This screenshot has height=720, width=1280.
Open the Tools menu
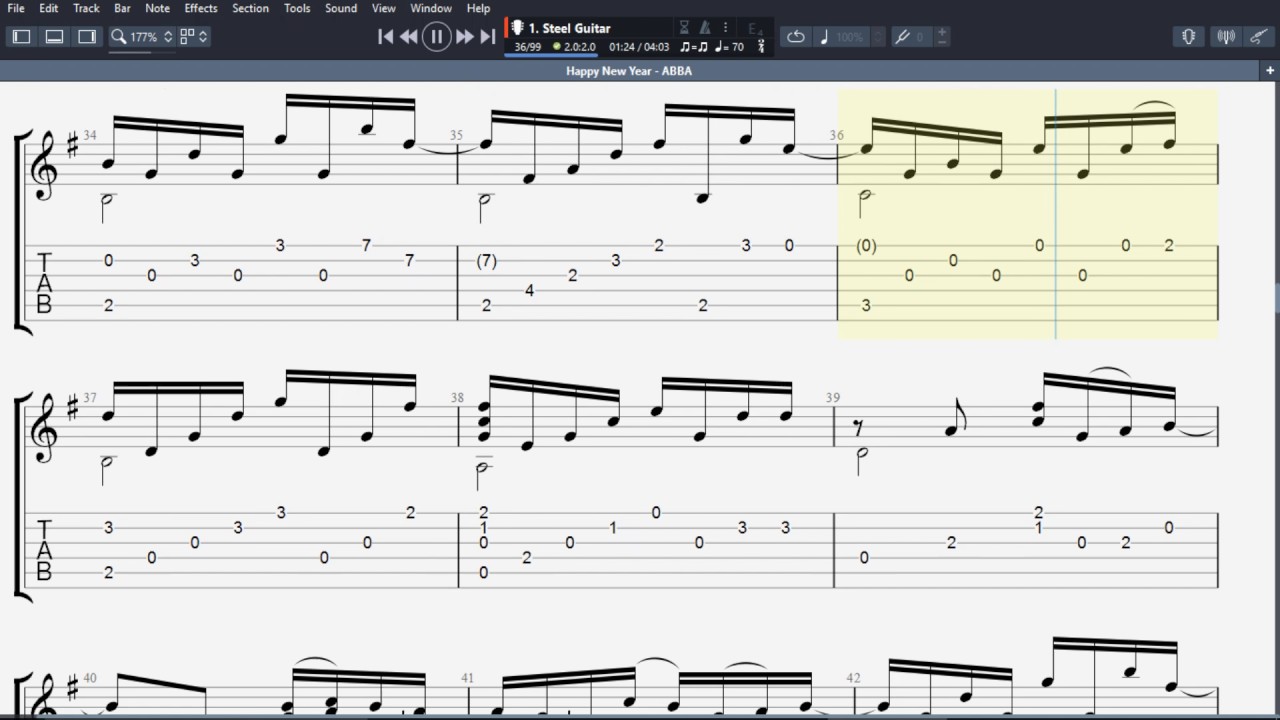coord(297,8)
